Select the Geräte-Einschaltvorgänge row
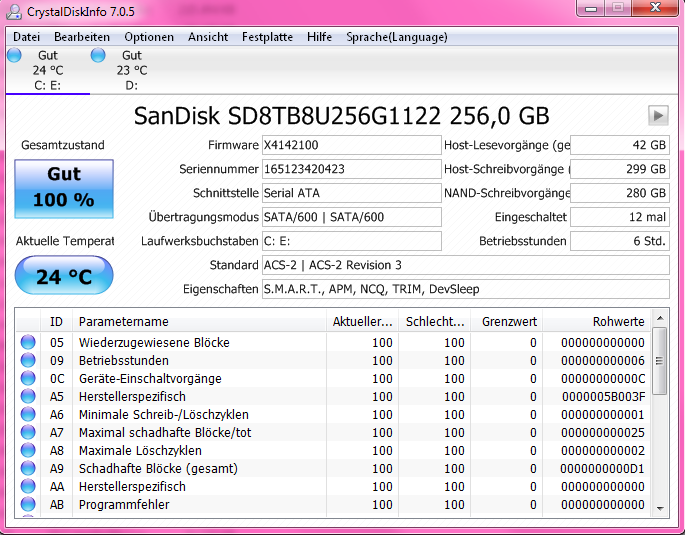 [x=333, y=378]
